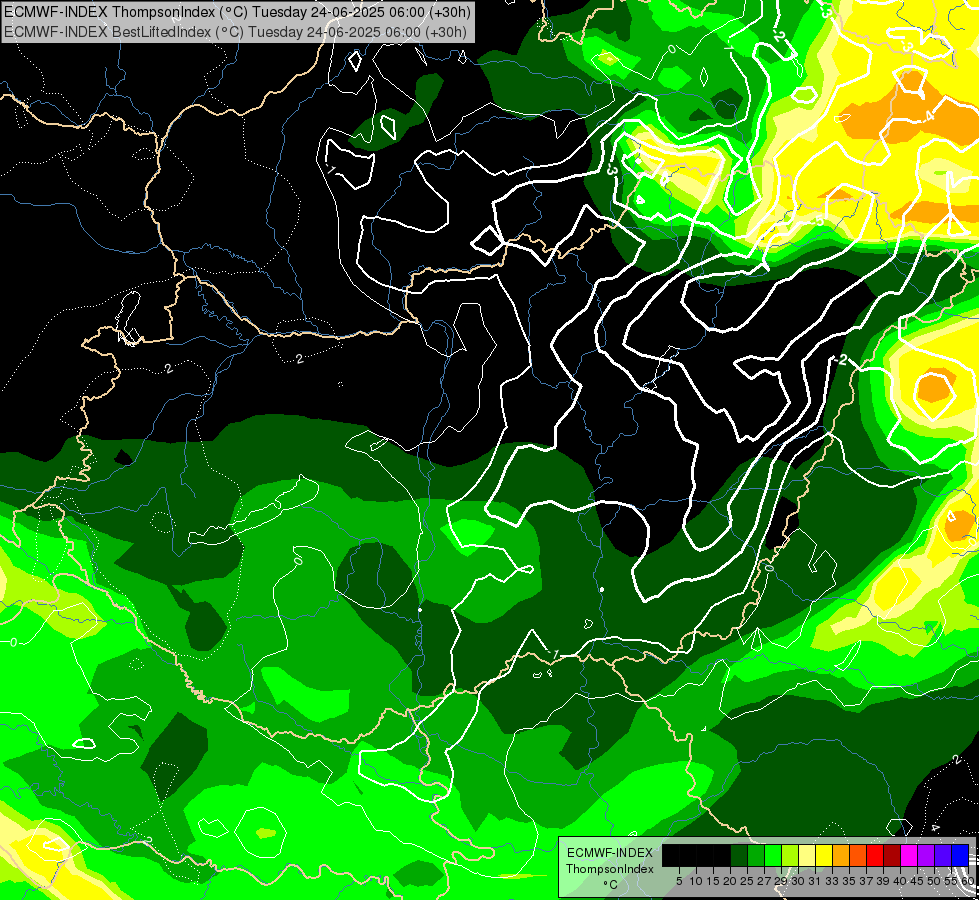Pick the purple 45–50 legend swatch

926,855
